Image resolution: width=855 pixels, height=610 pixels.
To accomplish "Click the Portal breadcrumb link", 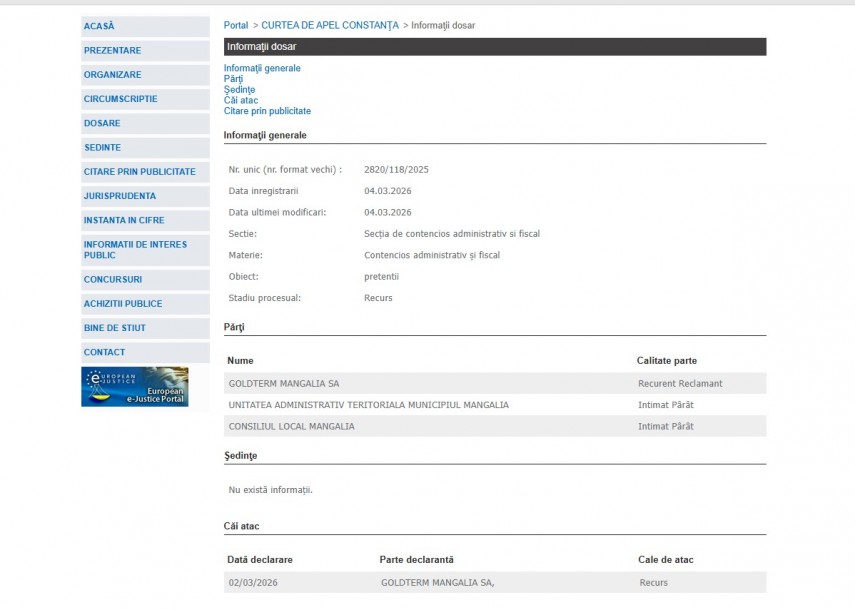I will pyautogui.click(x=236, y=25).
